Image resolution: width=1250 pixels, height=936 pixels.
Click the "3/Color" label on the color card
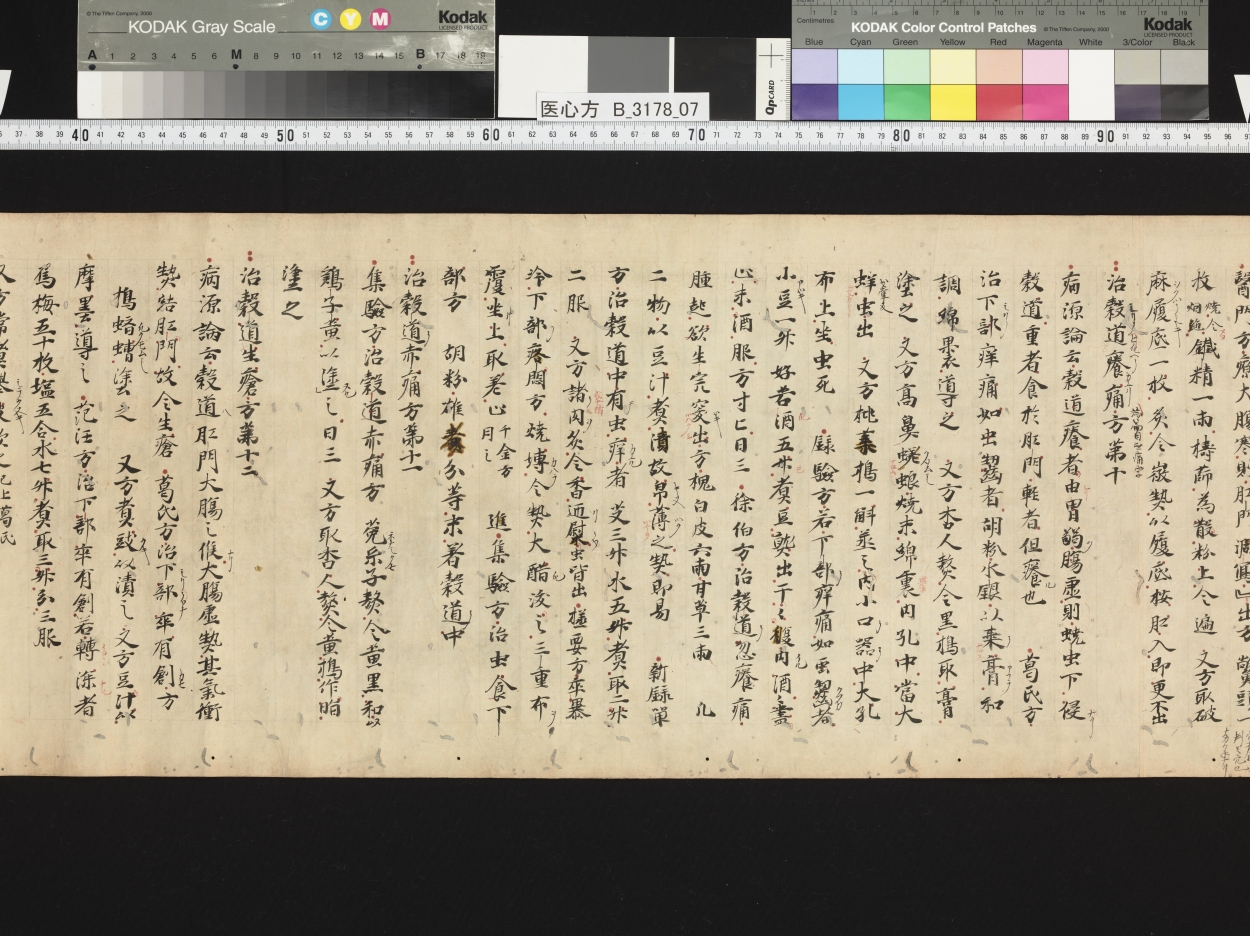tap(1137, 42)
